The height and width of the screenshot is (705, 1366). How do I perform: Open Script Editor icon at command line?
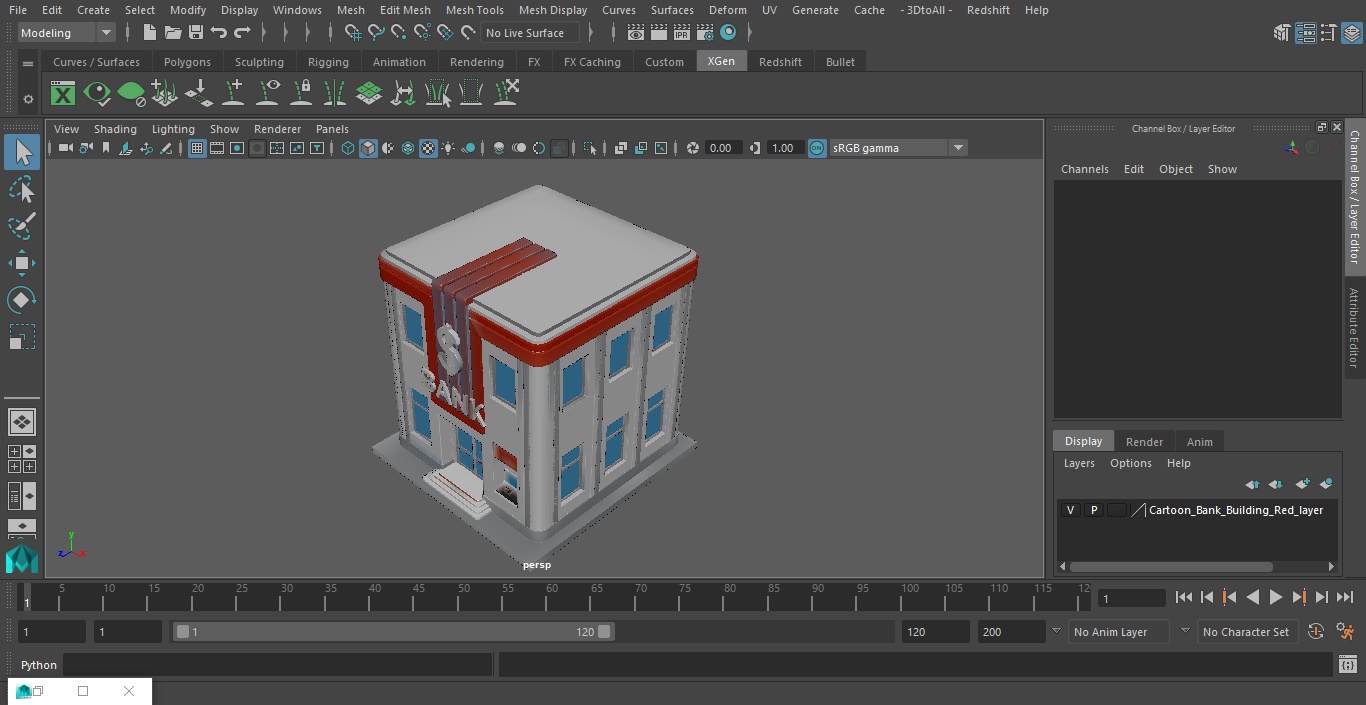click(x=1347, y=664)
